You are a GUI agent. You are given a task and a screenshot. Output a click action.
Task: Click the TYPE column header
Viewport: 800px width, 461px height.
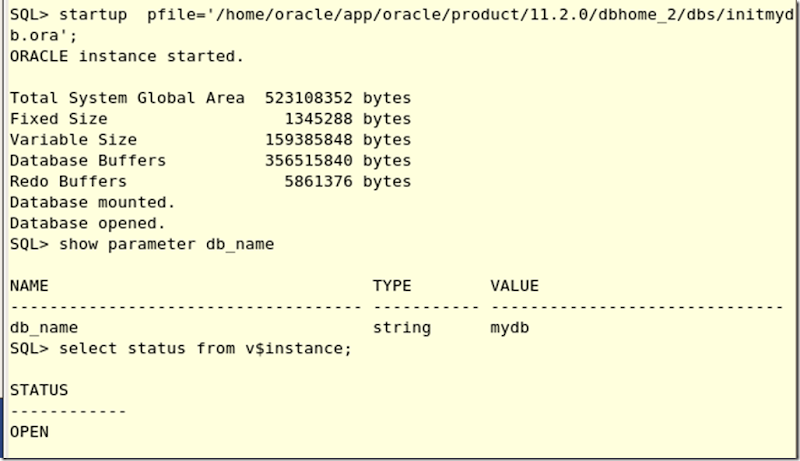392,286
